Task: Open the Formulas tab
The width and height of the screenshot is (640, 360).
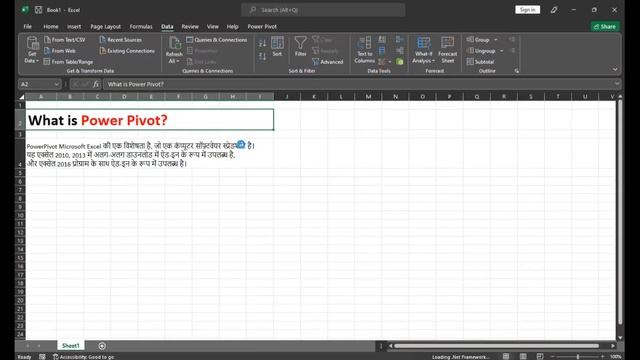Action: pyautogui.click(x=141, y=27)
